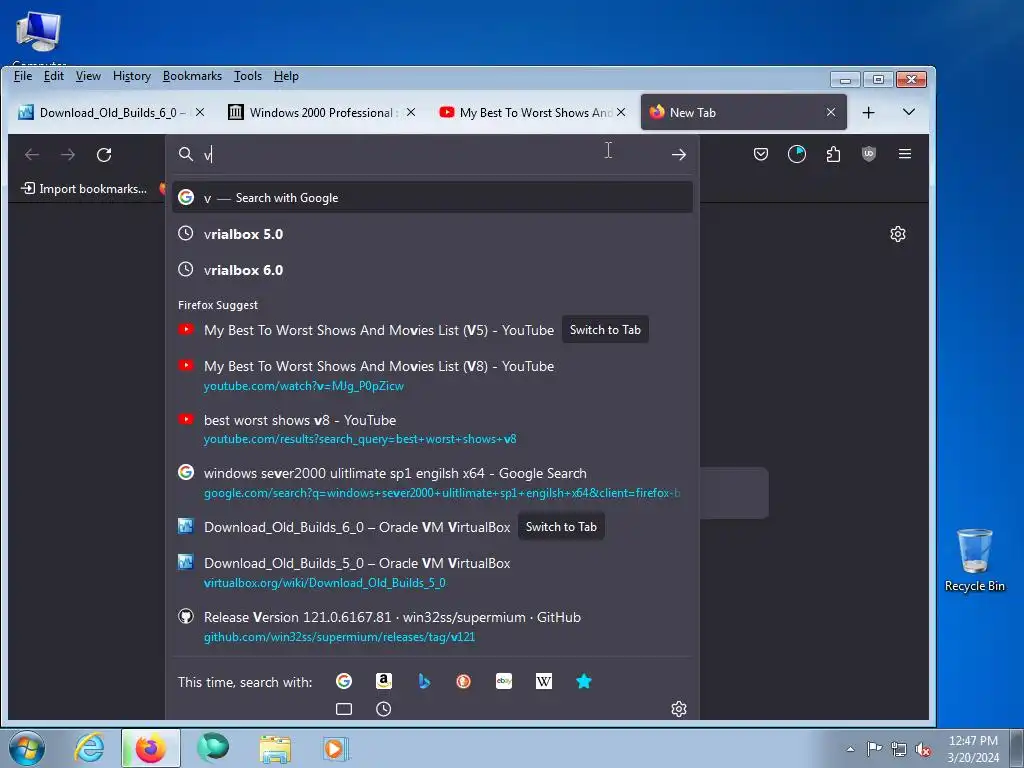Open My Best To Worst Shows (V8) suggestion

[379, 366]
